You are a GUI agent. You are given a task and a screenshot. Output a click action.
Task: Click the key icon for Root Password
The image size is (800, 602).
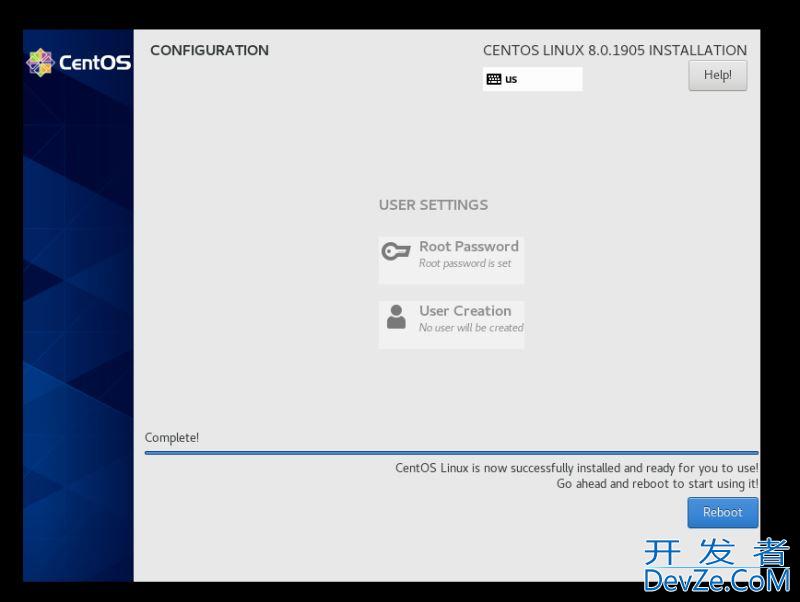(396, 251)
